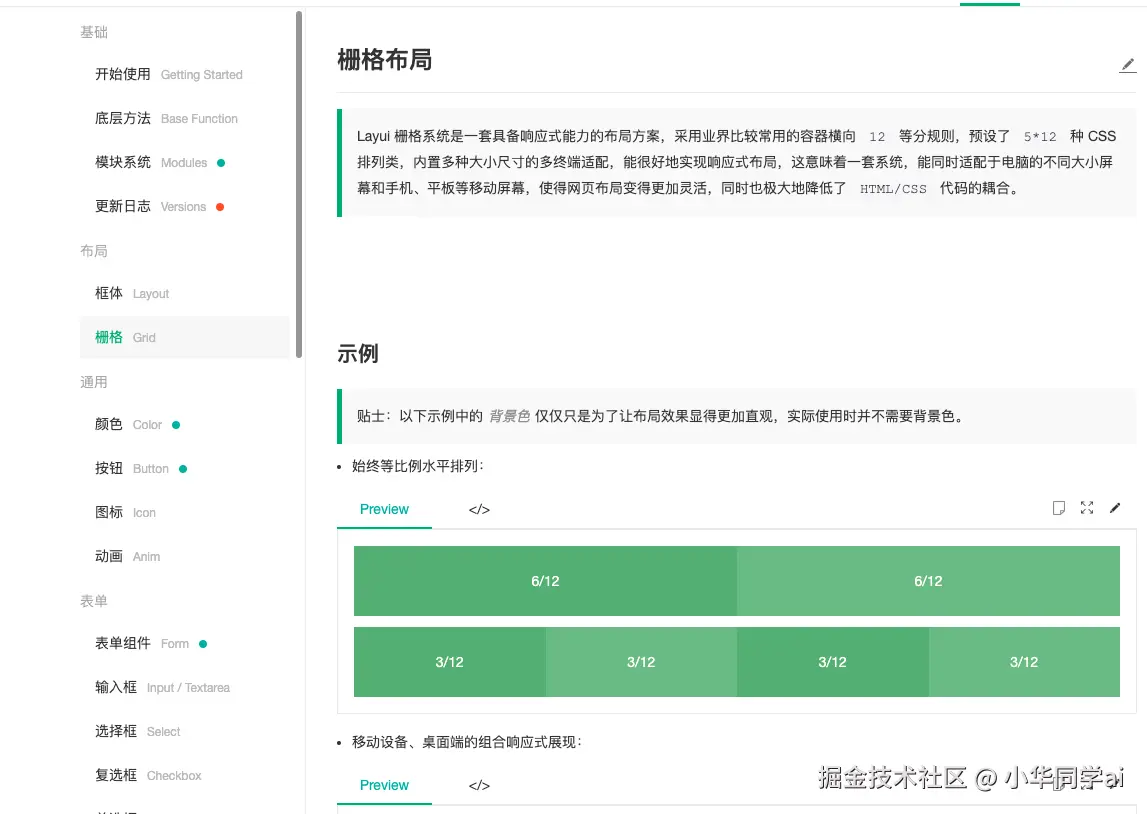This screenshot has width=1147, height=814.
Task: Click the 示例 heading
Action: pyautogui.click(x=358, y=353)
